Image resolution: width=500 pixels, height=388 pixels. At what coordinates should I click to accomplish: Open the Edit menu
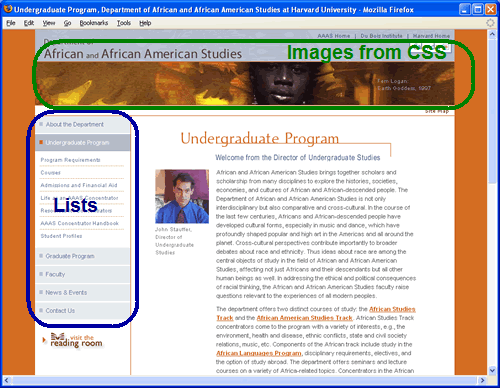click(29, 23)
